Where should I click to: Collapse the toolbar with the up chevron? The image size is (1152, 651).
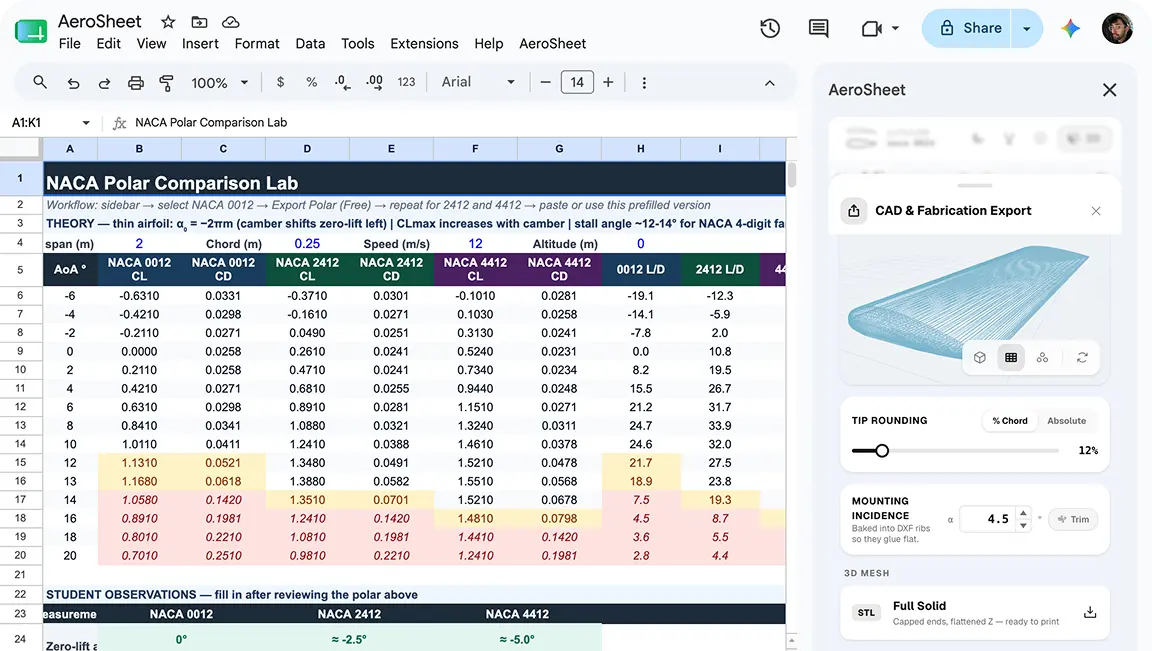[x=769, y=83]
